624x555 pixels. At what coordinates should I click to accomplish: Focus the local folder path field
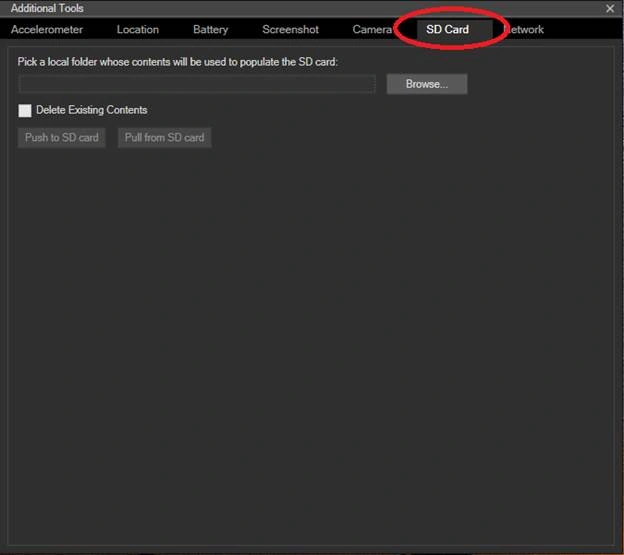point(197,84)
